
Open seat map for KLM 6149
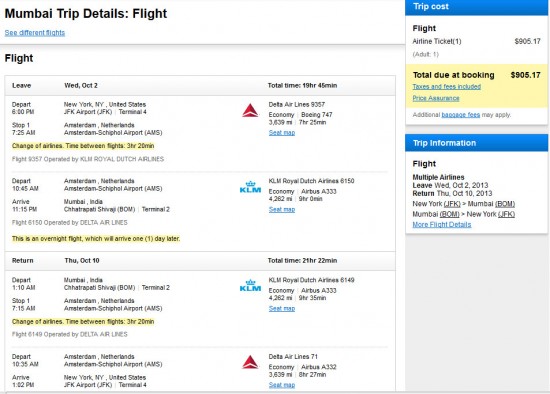tap(282, 308)
